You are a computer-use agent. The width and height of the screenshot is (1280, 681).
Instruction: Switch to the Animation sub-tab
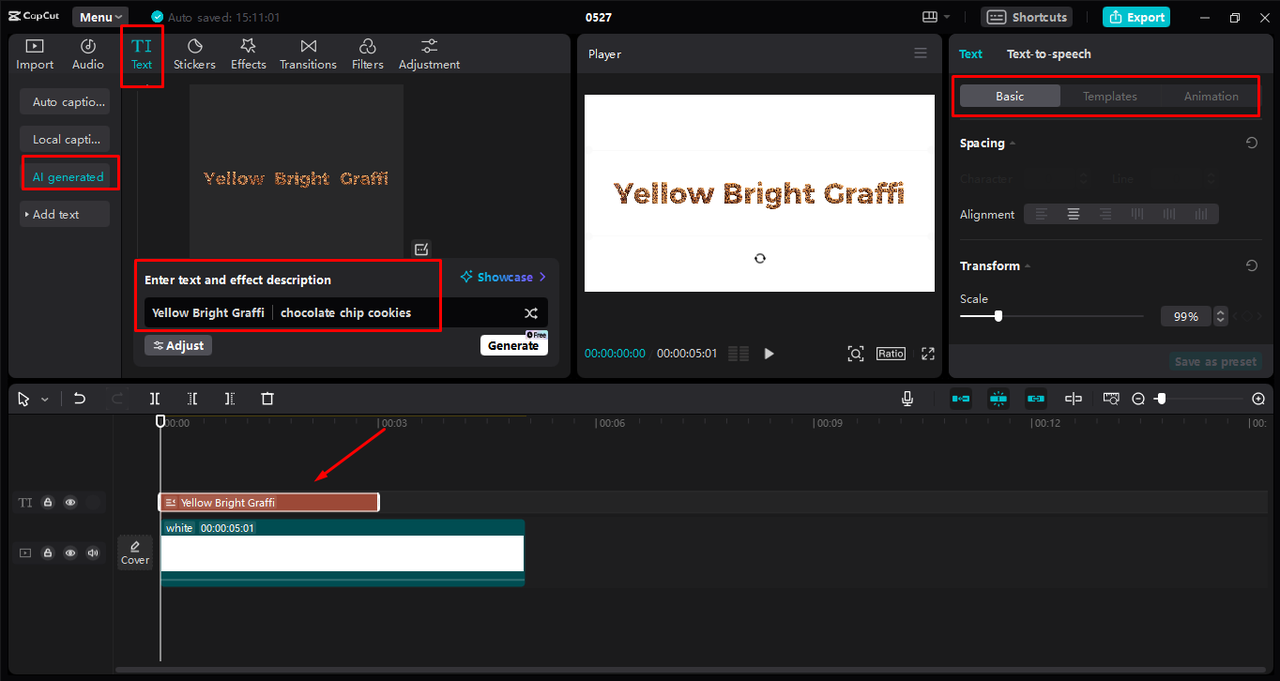1211,96
